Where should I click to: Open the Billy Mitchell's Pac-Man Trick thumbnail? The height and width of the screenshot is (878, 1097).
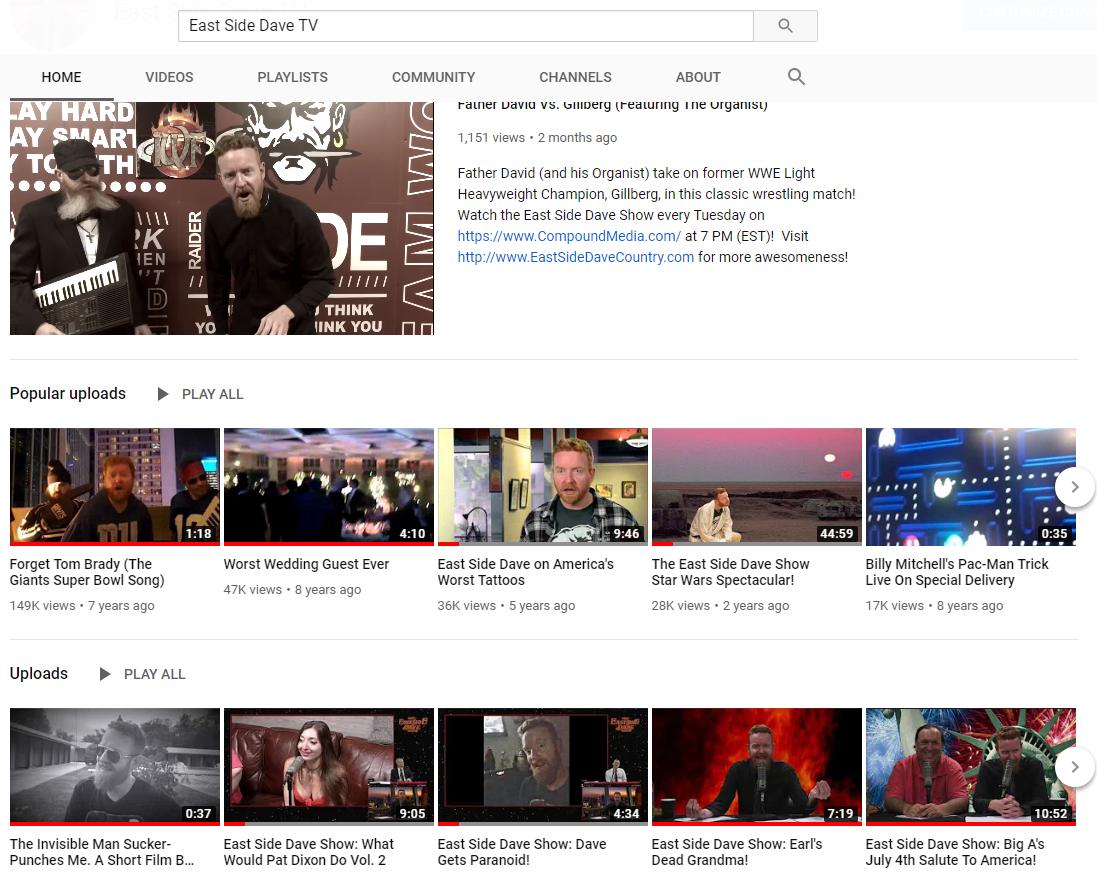pyautogui.click(x=971, y=487)
